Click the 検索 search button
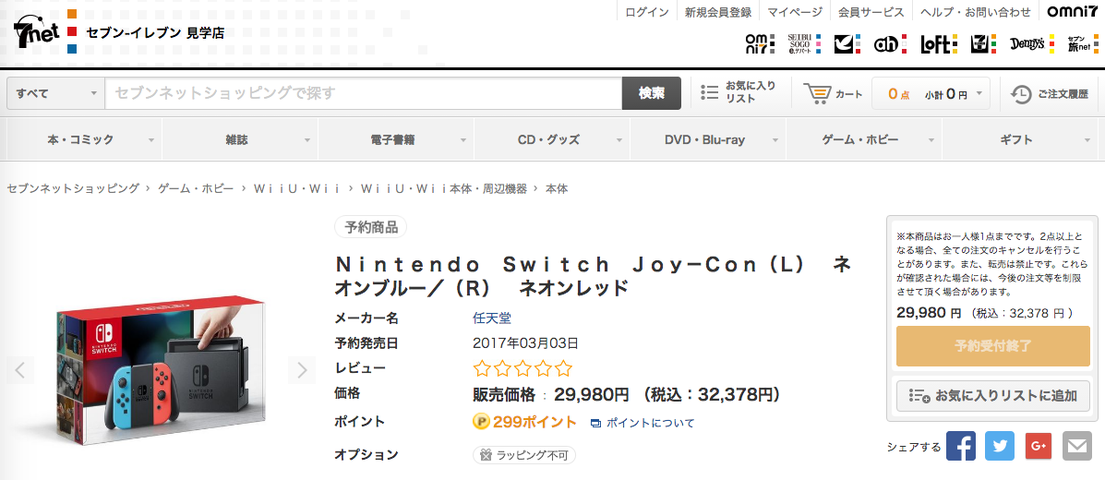Screen dimensions: 1105x480 coord(651,93)
